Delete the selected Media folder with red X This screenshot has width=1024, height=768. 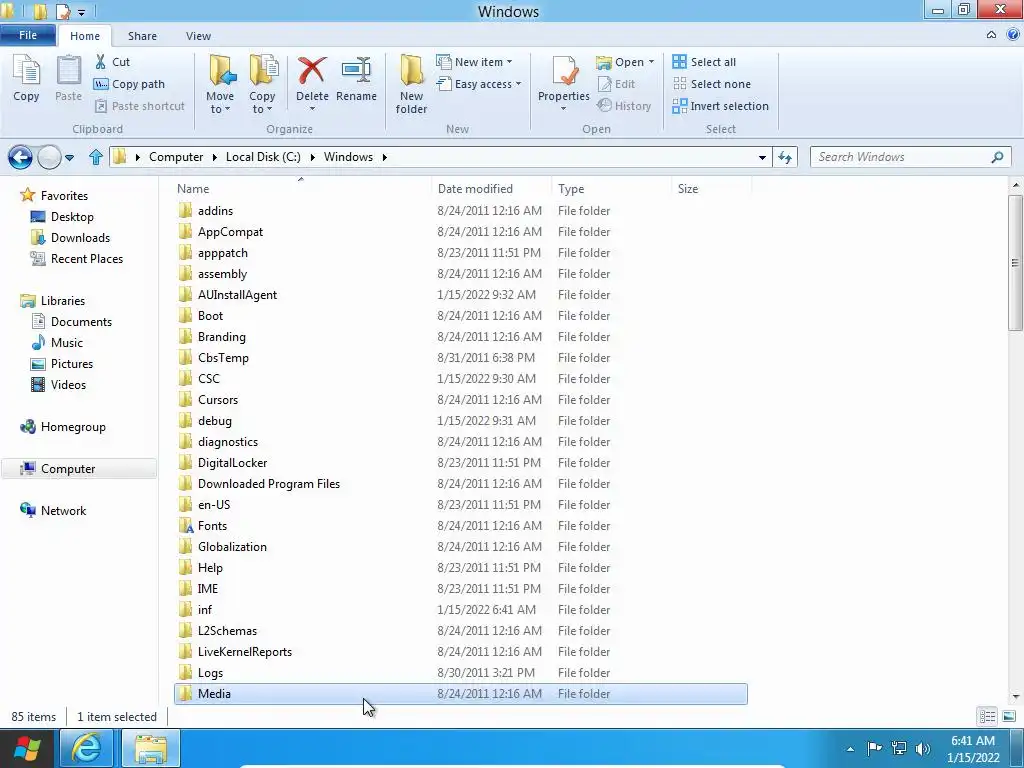click(x=312, y=78)
